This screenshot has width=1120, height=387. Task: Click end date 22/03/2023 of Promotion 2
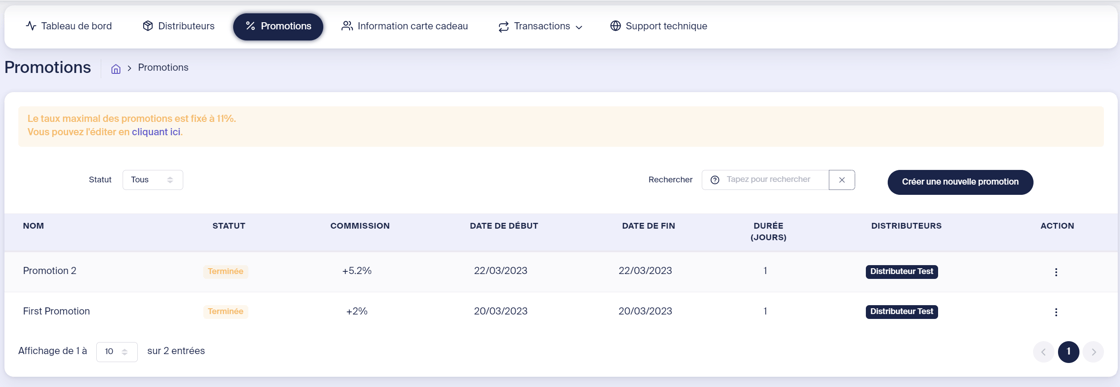(x=645, y=271)
